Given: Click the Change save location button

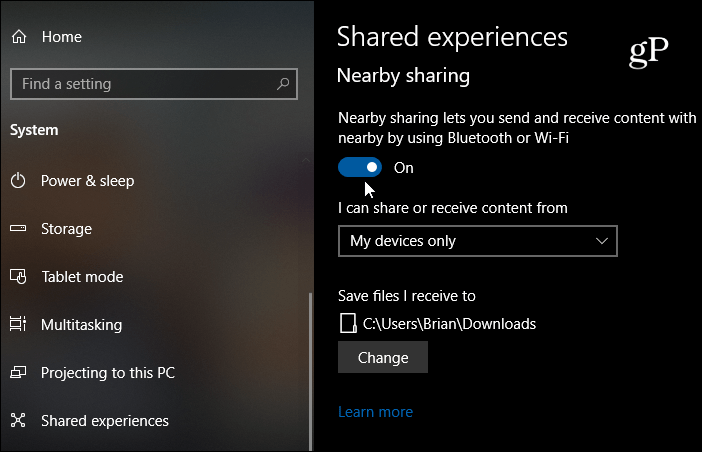Looking at the screenshot, I should coord(383,358).
